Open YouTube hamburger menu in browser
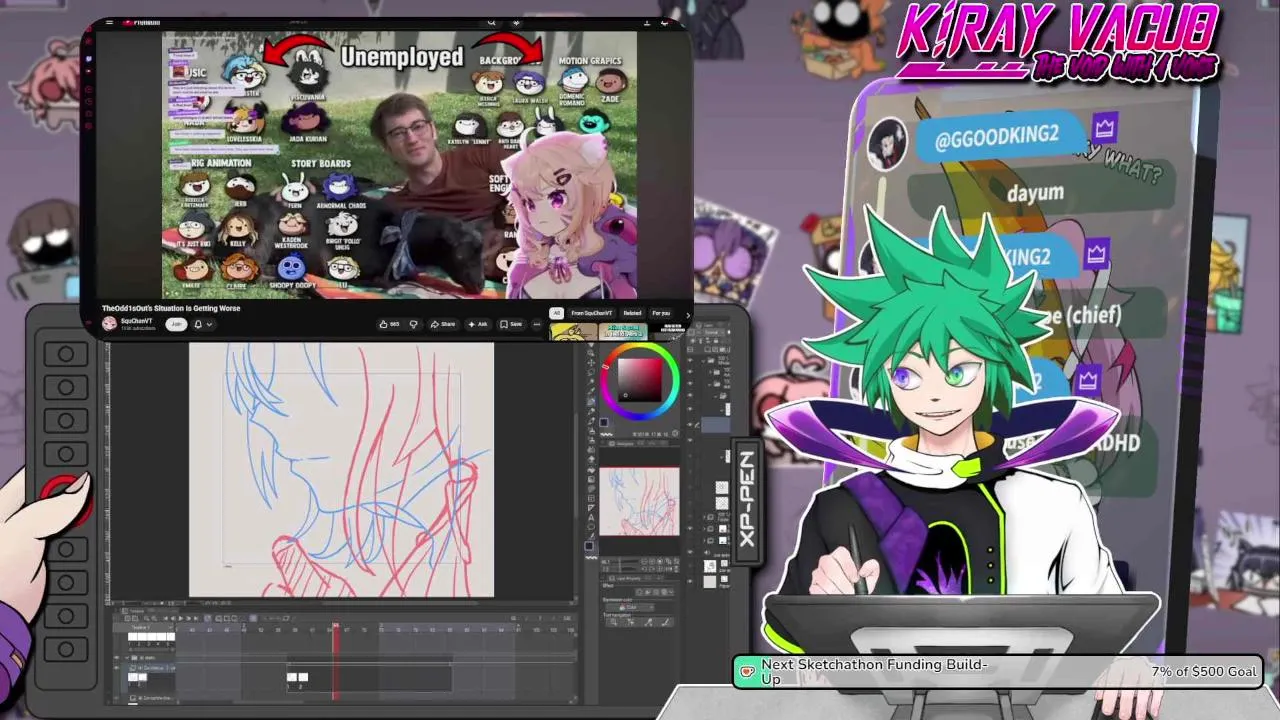 tap(108, 22)
